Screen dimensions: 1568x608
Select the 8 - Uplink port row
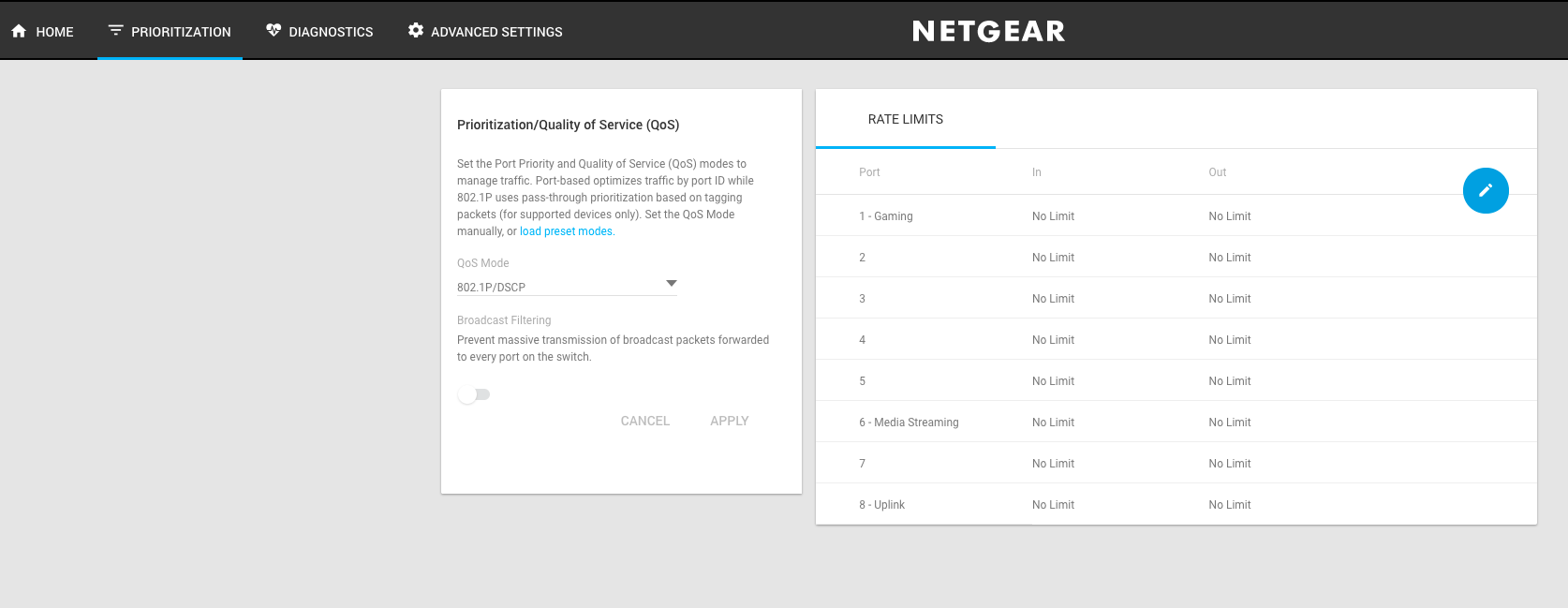pos(1176,504)
